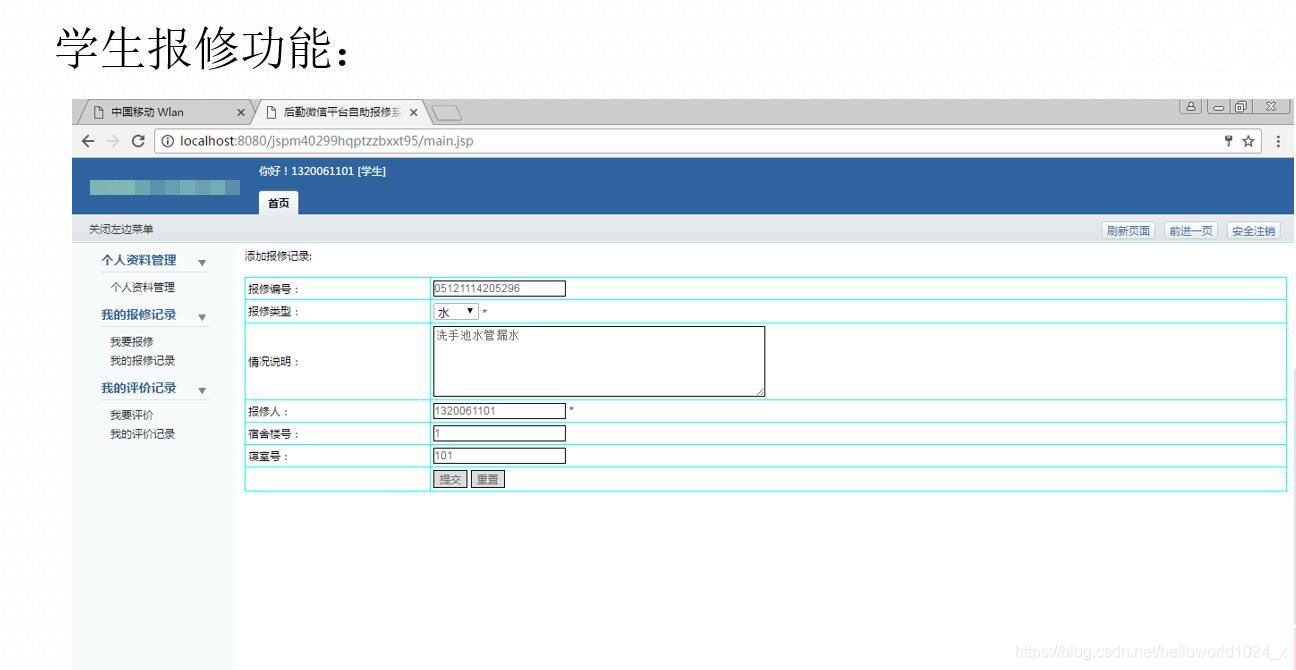
Task: Collapse the 我的评价记录 menu arrow
Action: click(202, 390)
